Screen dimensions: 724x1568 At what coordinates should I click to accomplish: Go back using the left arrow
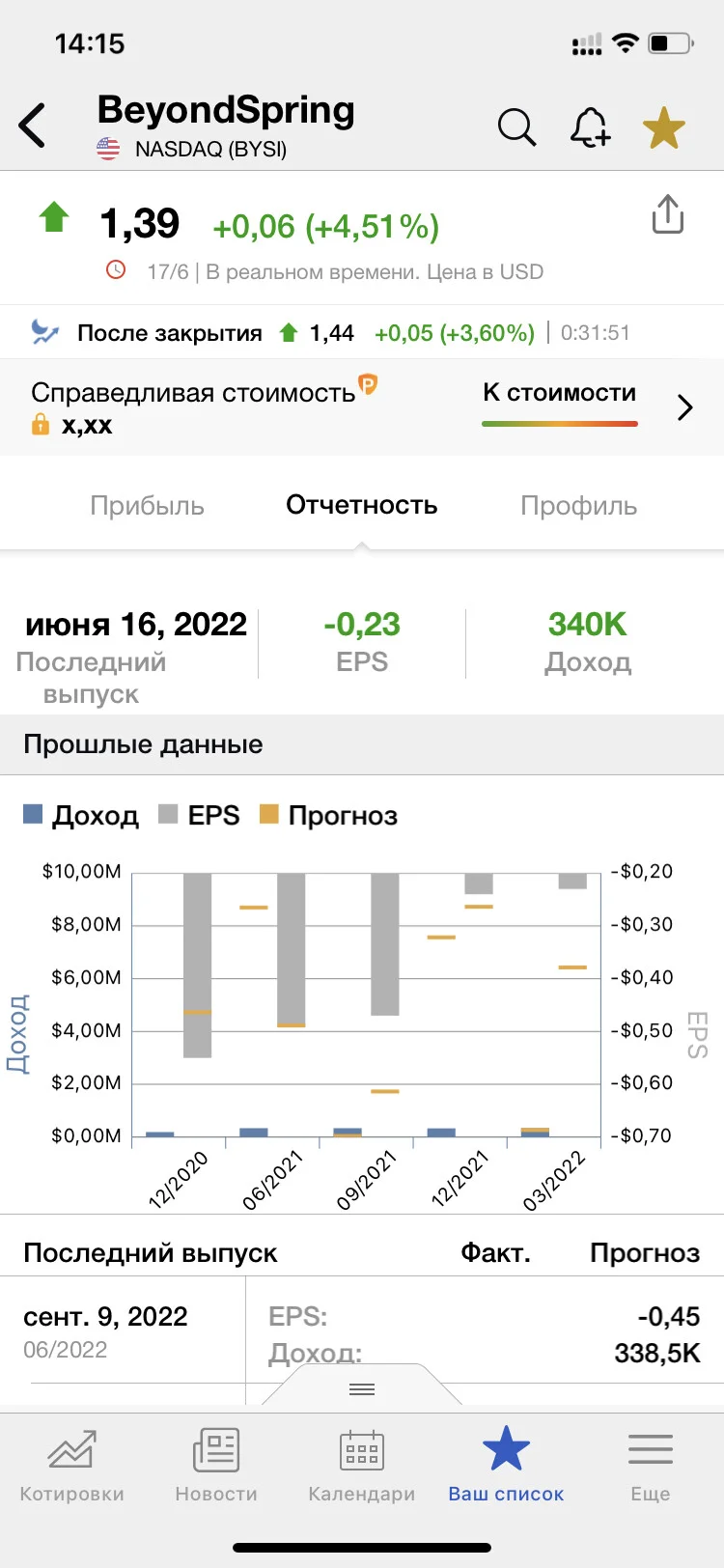pos(32,126)
